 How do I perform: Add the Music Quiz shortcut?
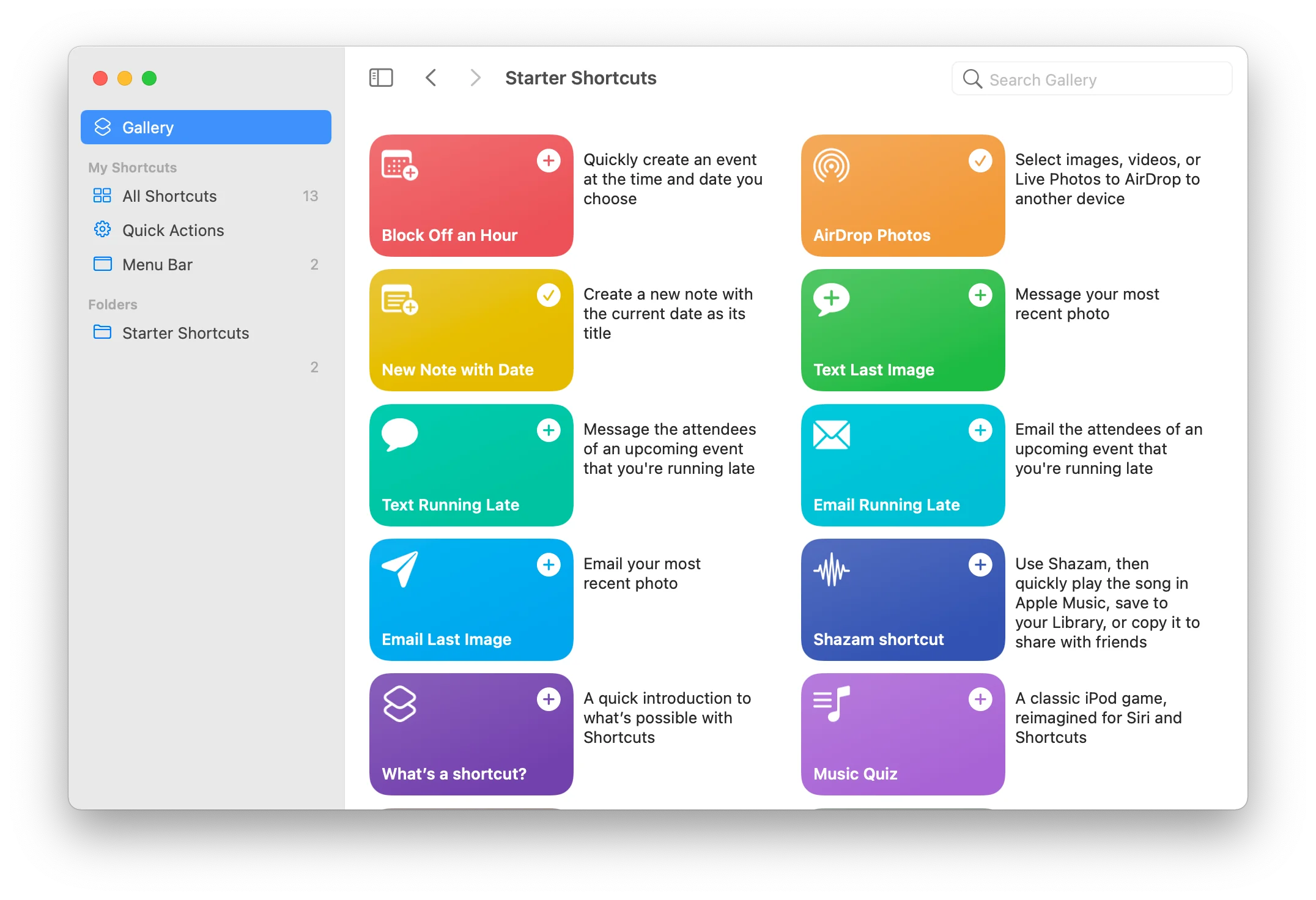[x=980, y=699]
